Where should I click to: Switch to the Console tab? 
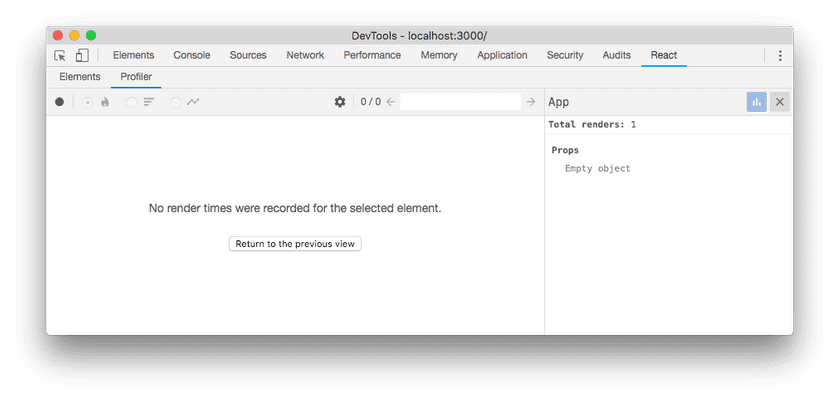tap(191, 56)
